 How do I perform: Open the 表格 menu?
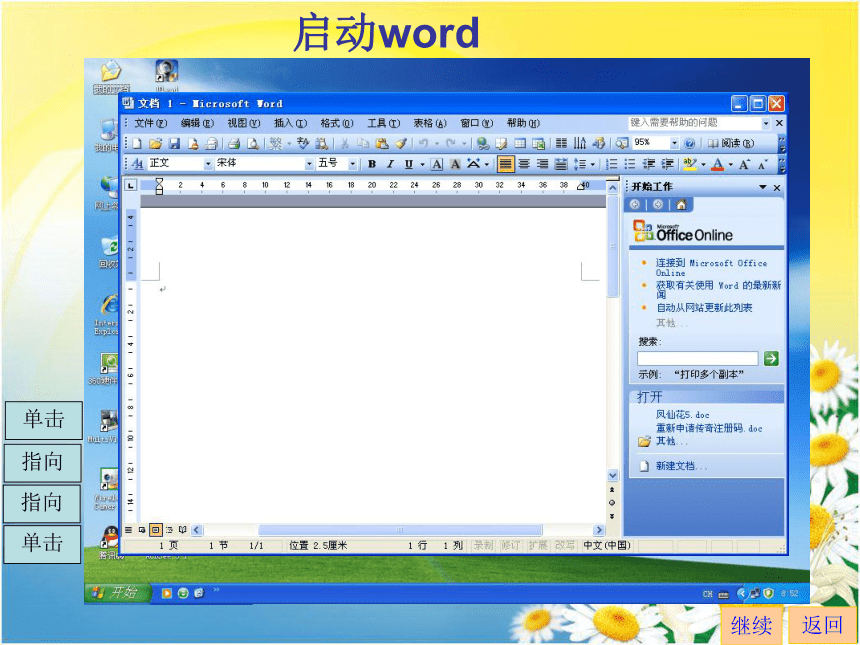(x=430, y=123)
